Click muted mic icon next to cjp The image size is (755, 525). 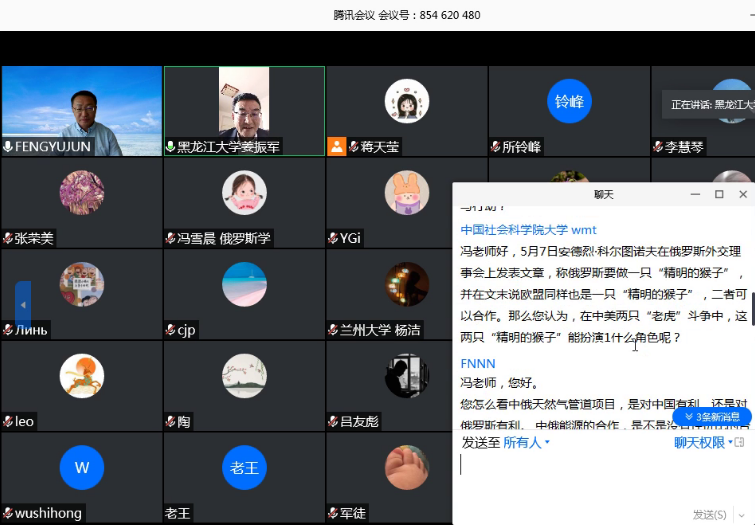[x=170, y=330]
